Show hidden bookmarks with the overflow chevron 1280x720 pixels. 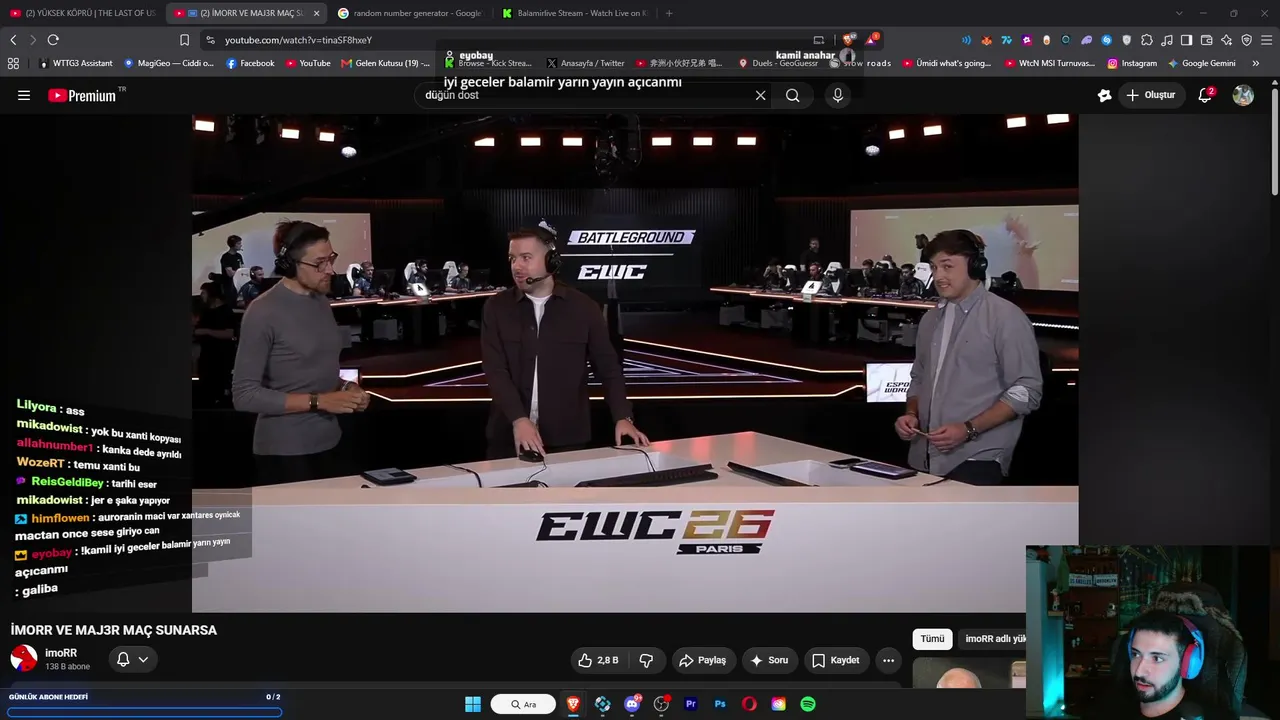pyautogui.click(x=1256, y=63)
